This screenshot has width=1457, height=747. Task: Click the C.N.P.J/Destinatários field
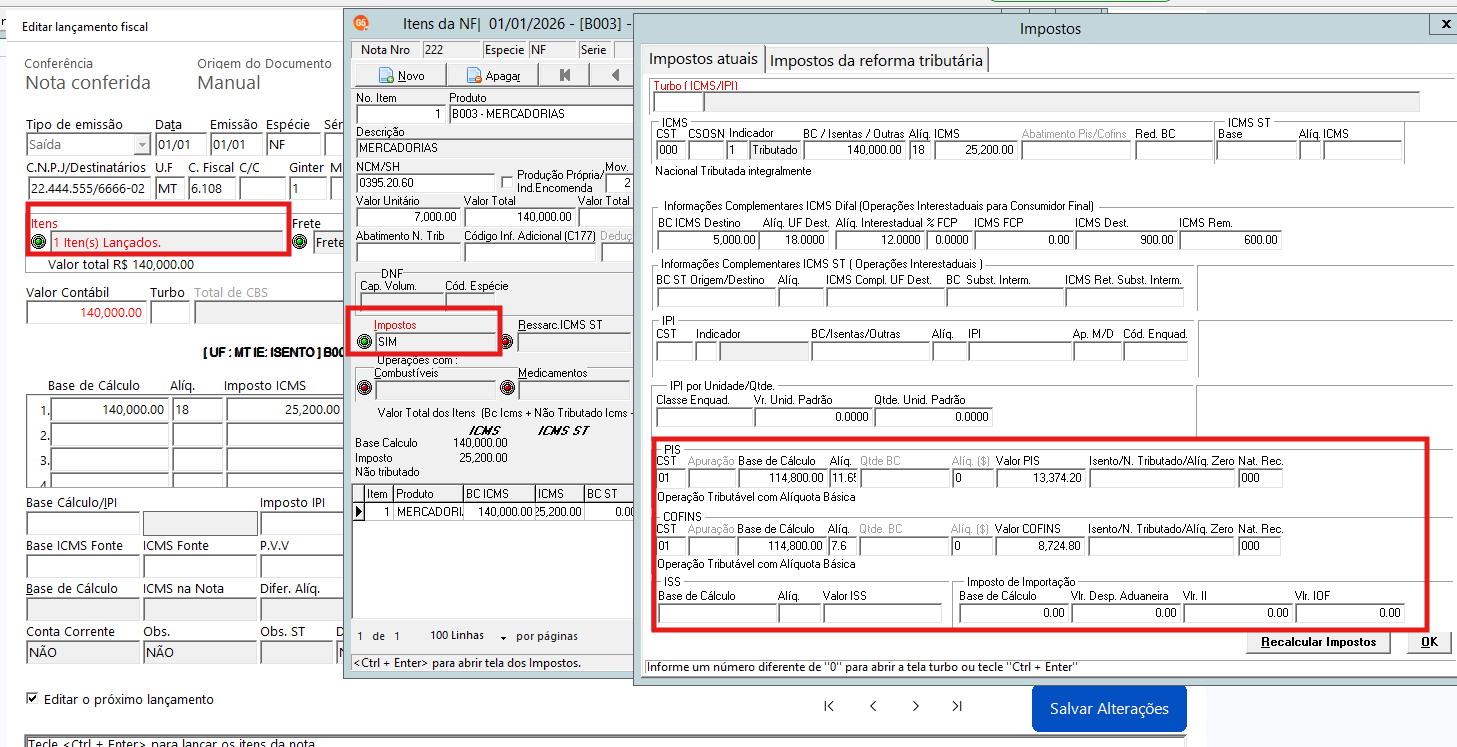[x=89, y=188]
